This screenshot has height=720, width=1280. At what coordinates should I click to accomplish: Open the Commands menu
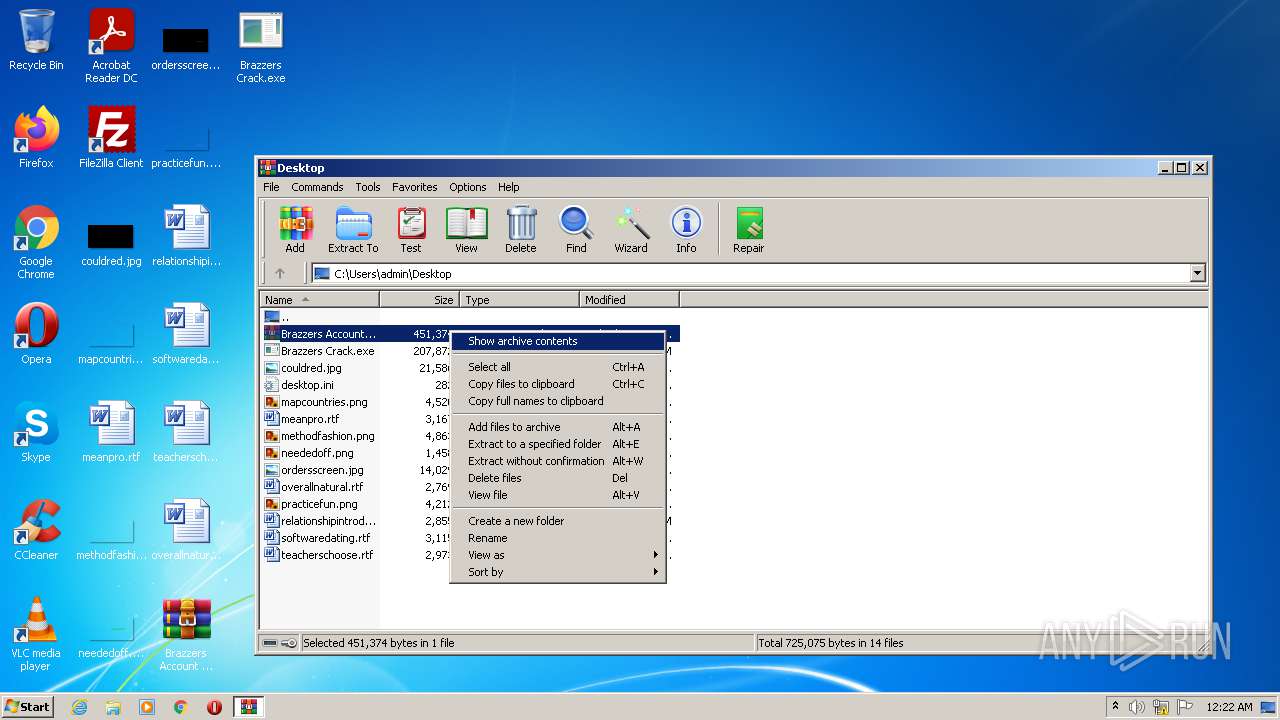[x=317, y=187]
